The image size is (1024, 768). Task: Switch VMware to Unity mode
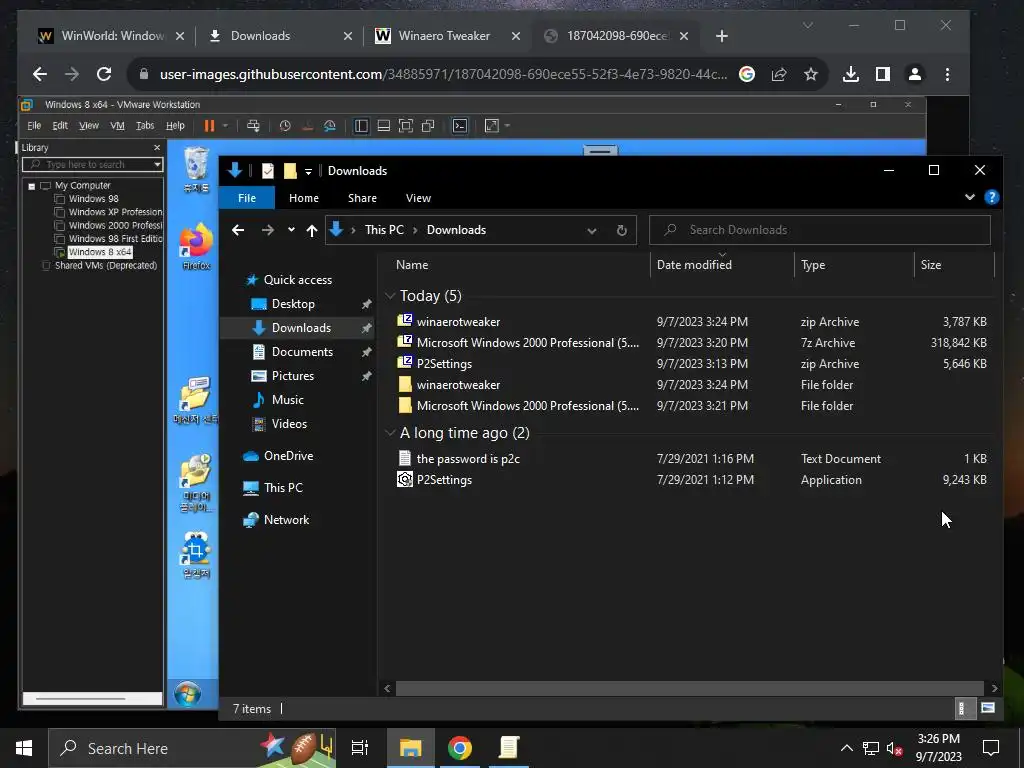[428, 125]
